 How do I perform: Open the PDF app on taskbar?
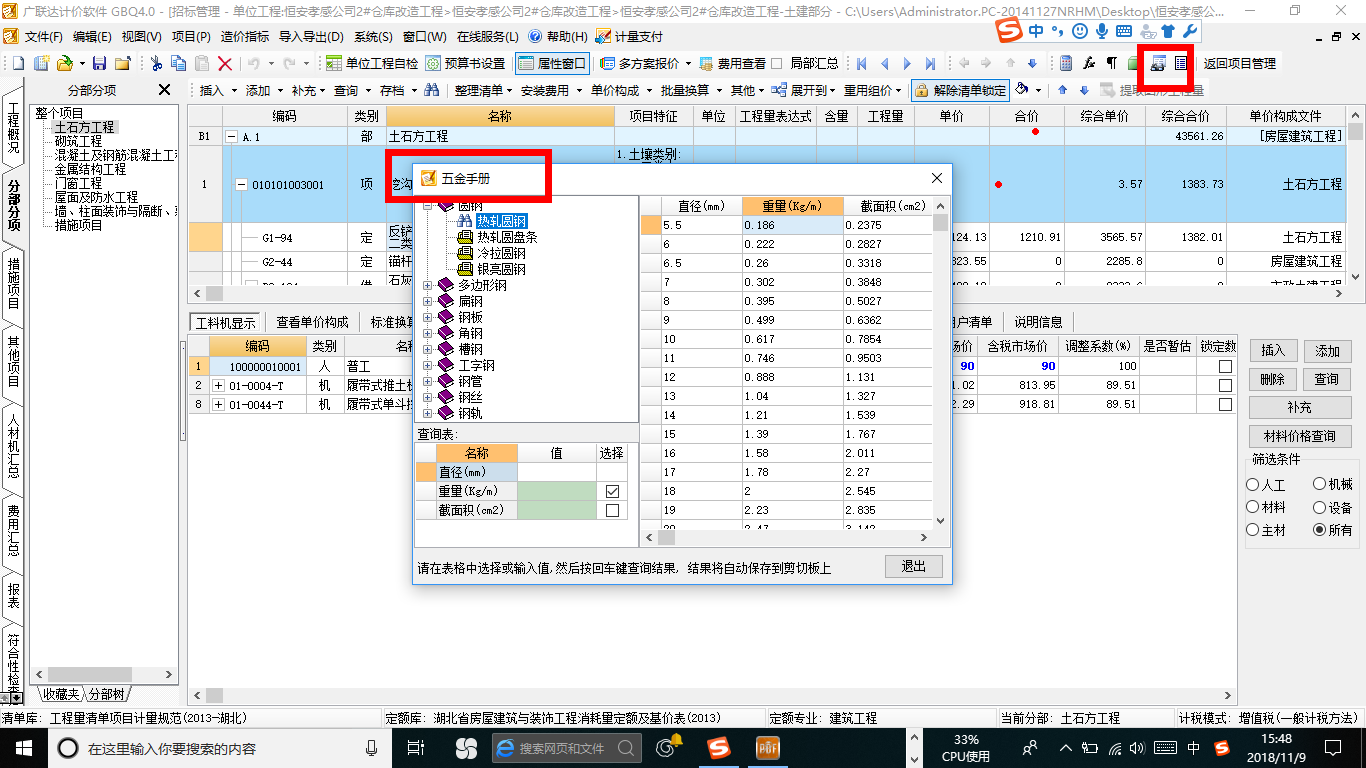(x=767, y=748)
